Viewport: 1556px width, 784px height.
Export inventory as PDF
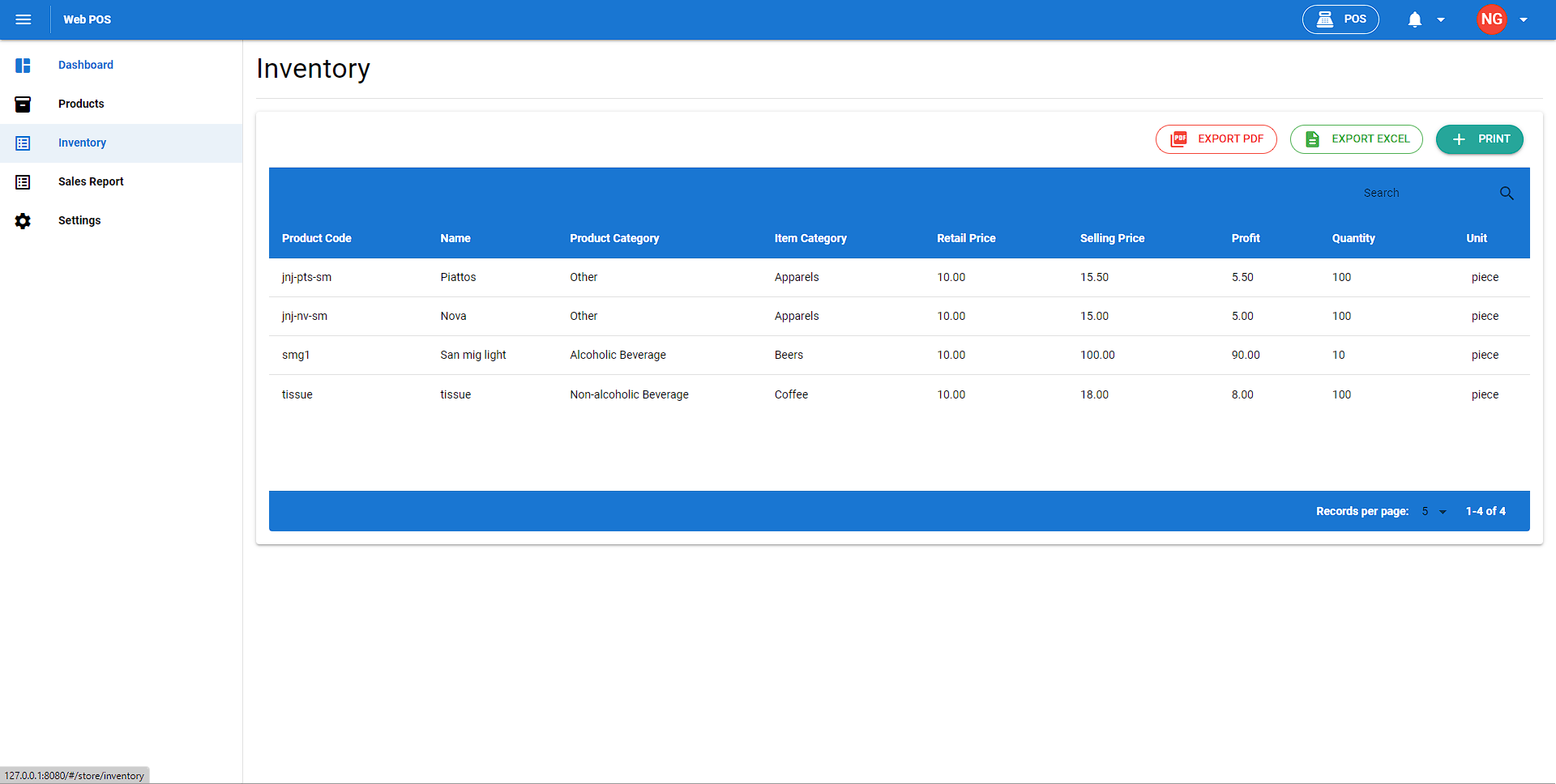pos(1216,139)
